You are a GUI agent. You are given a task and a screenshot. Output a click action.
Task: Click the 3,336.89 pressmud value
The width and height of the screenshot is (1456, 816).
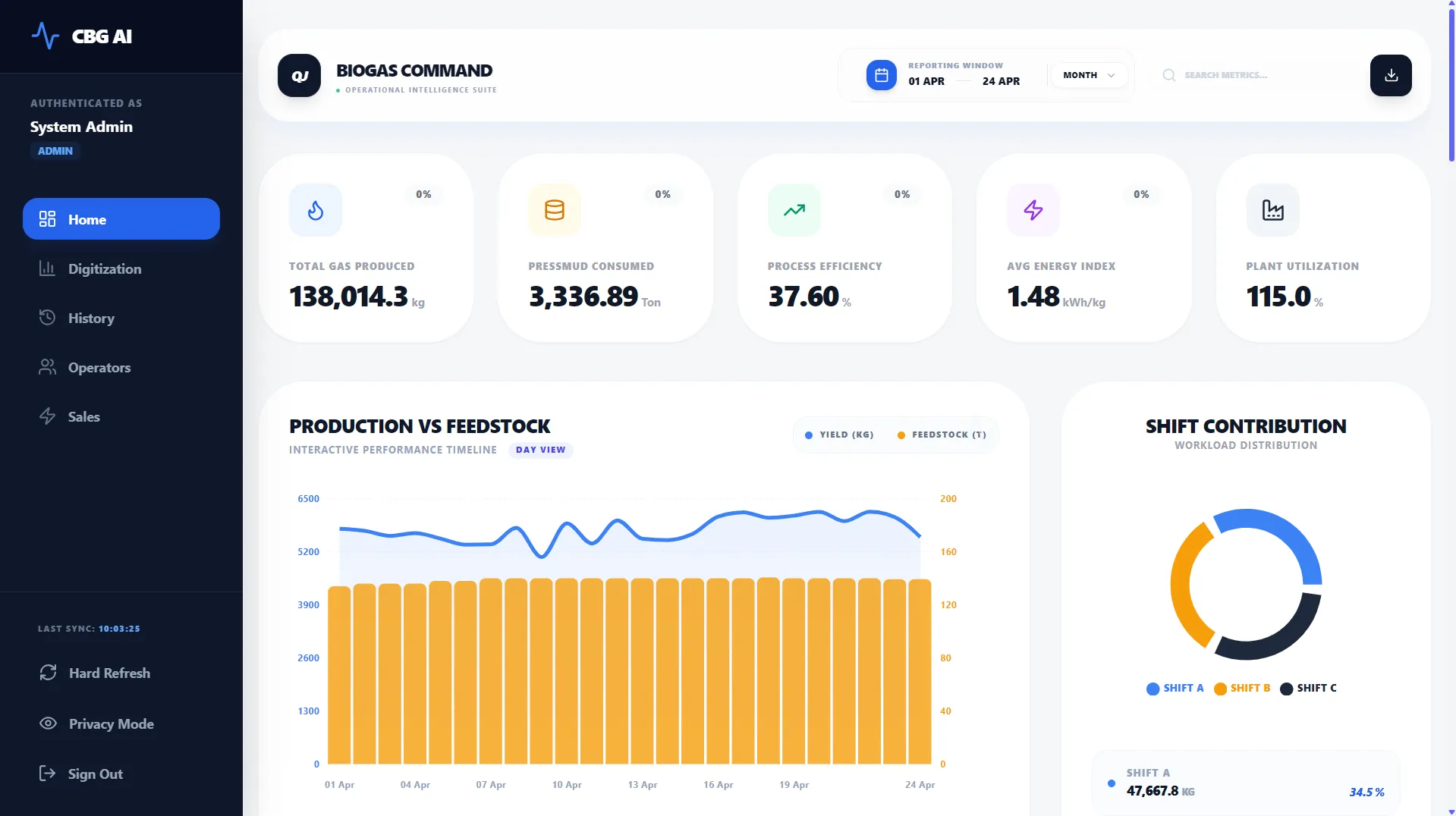pos(583,296)
